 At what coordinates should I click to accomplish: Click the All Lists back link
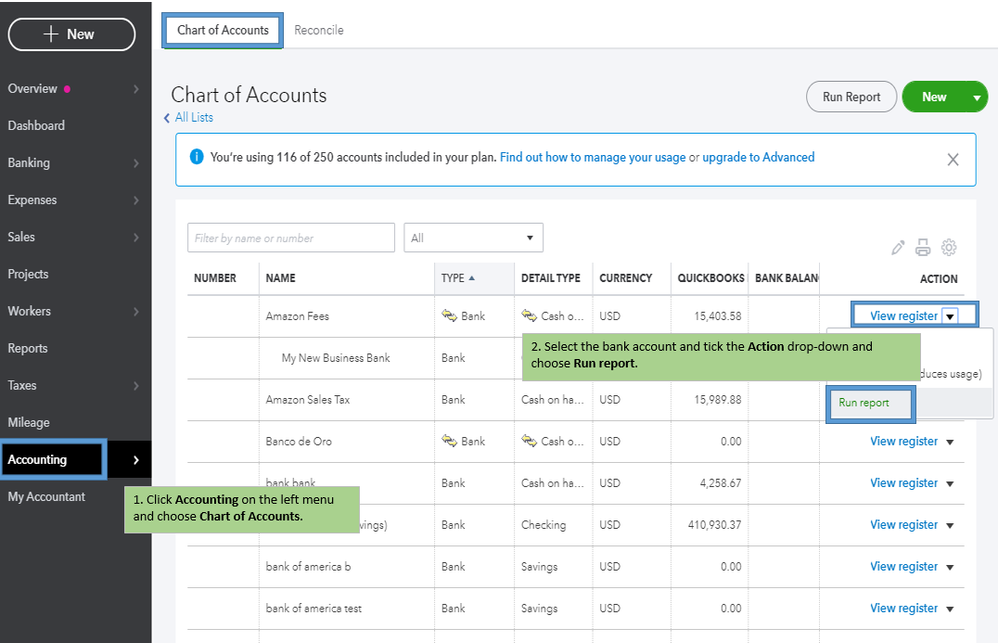click(193, 117)
